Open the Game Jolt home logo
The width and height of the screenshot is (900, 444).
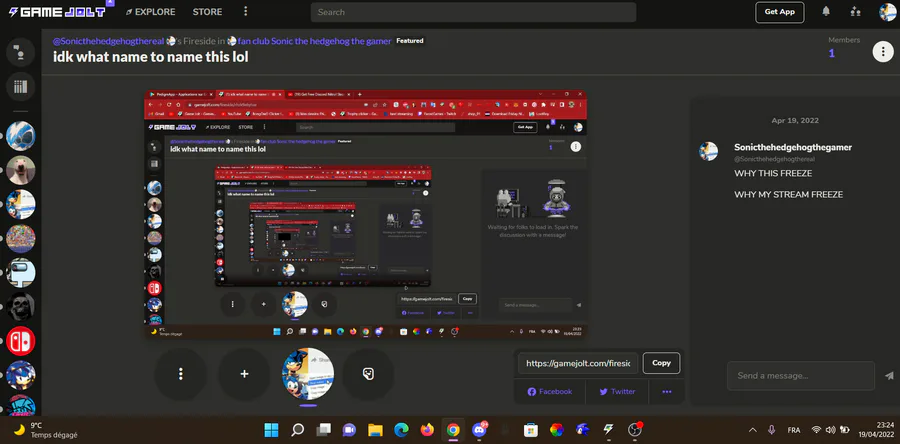[x=57, y=11]
